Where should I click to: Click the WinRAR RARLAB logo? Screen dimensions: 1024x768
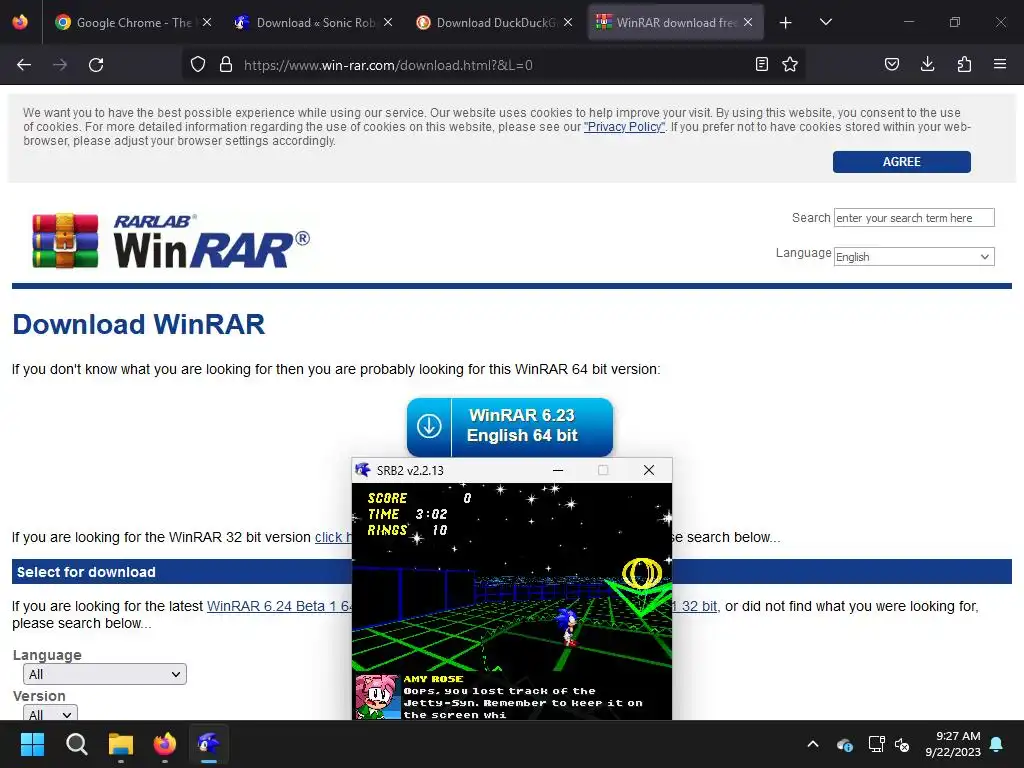pyautogui.click(x=171, y=241)
